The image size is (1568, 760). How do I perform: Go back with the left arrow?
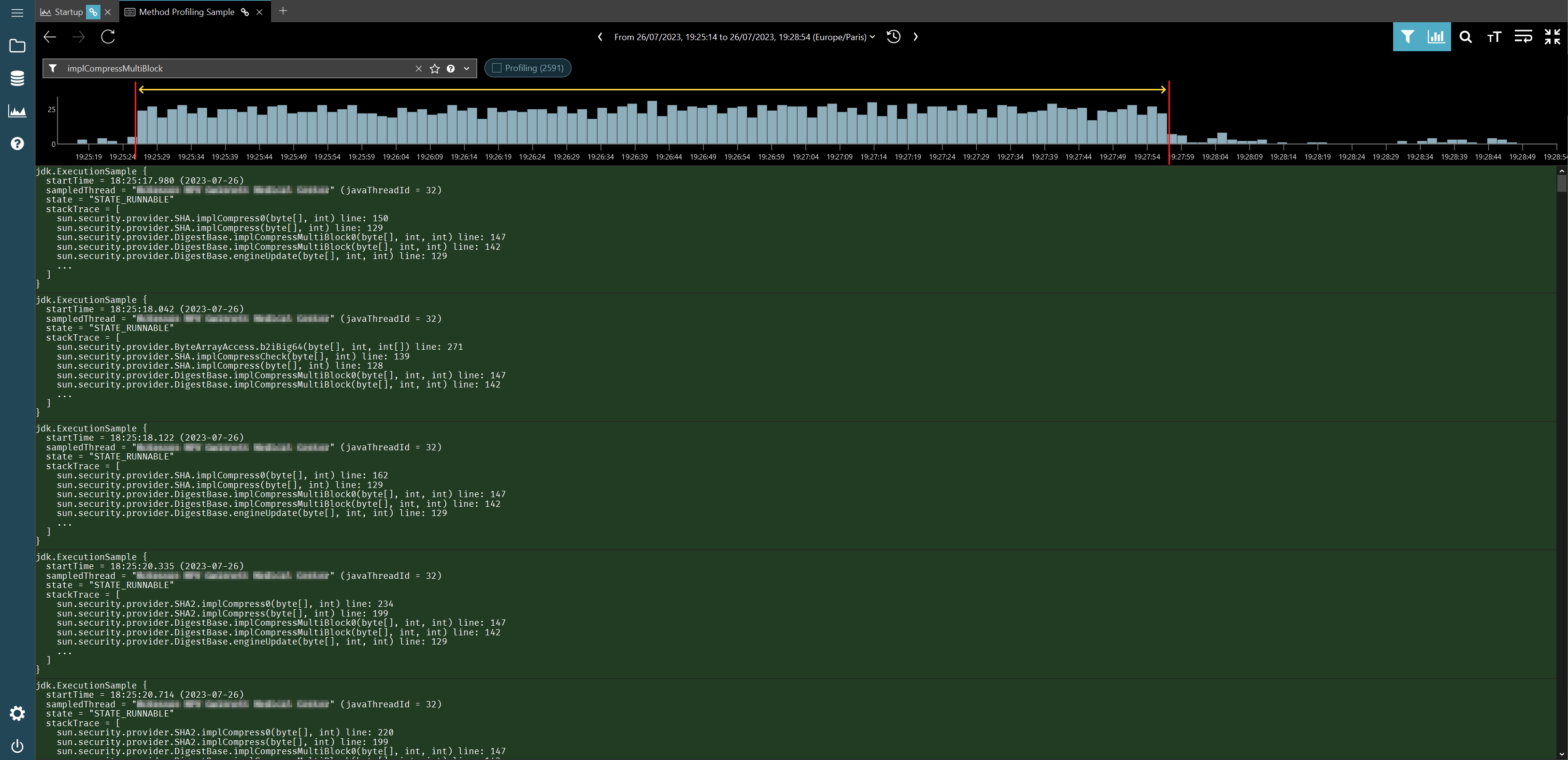pos(50,37)
